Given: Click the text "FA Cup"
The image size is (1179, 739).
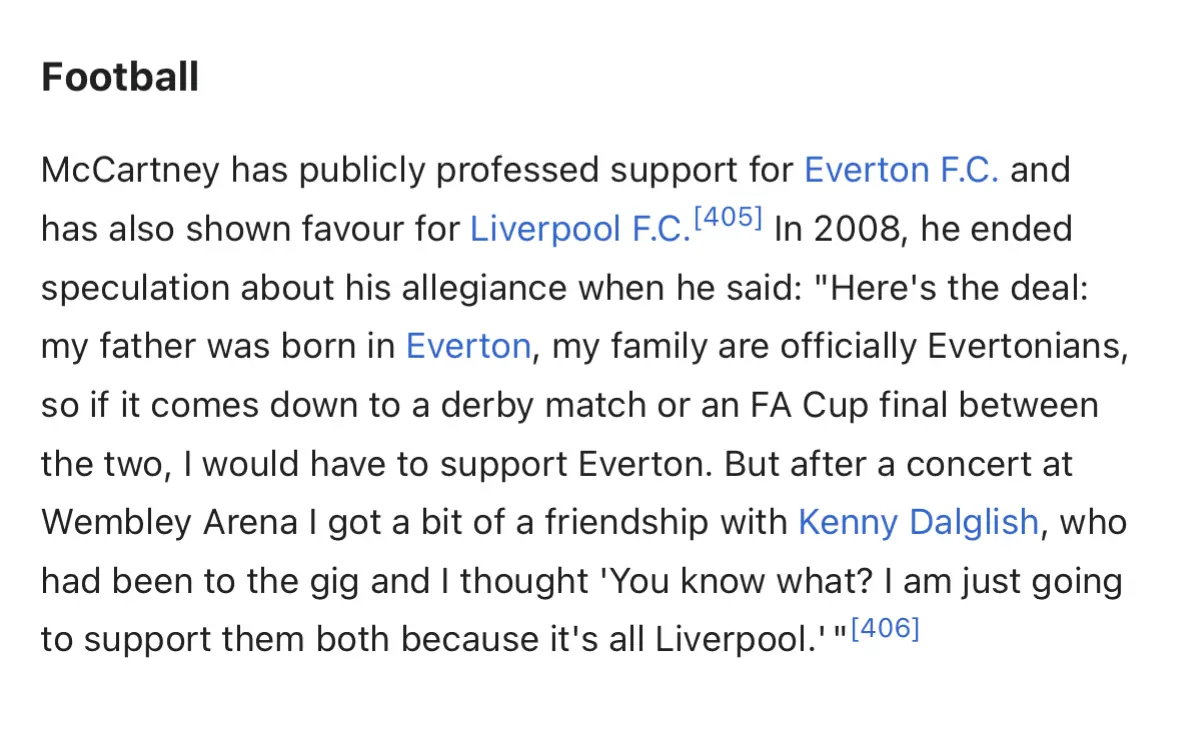Looking at the screenshot, I should (x=807, y=405).
